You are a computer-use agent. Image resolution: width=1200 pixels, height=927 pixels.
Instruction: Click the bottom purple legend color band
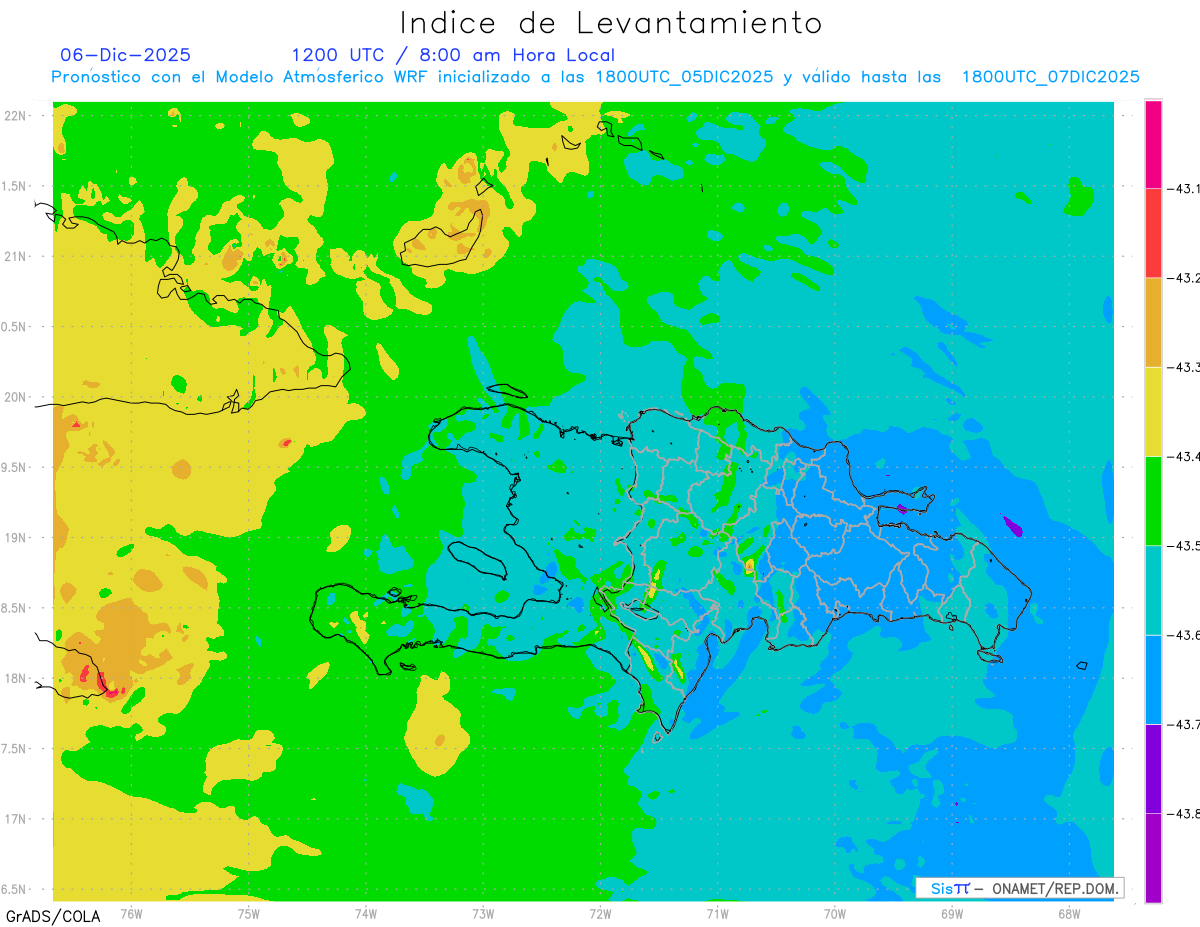point(1153,857)
